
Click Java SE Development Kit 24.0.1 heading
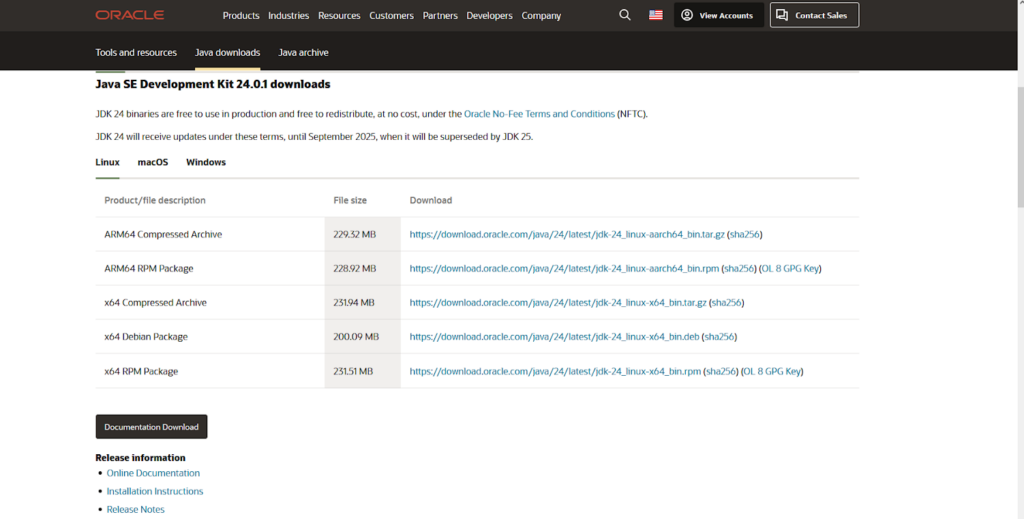click(x=213, y=84)
